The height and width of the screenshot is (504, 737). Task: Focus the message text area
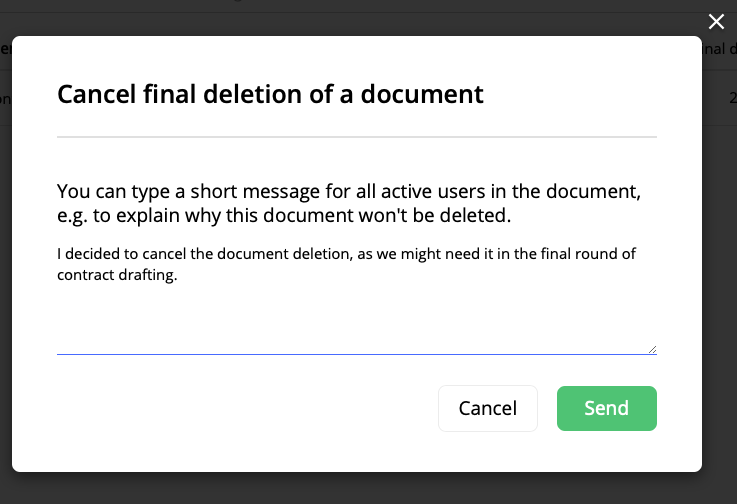click(357, 299)
